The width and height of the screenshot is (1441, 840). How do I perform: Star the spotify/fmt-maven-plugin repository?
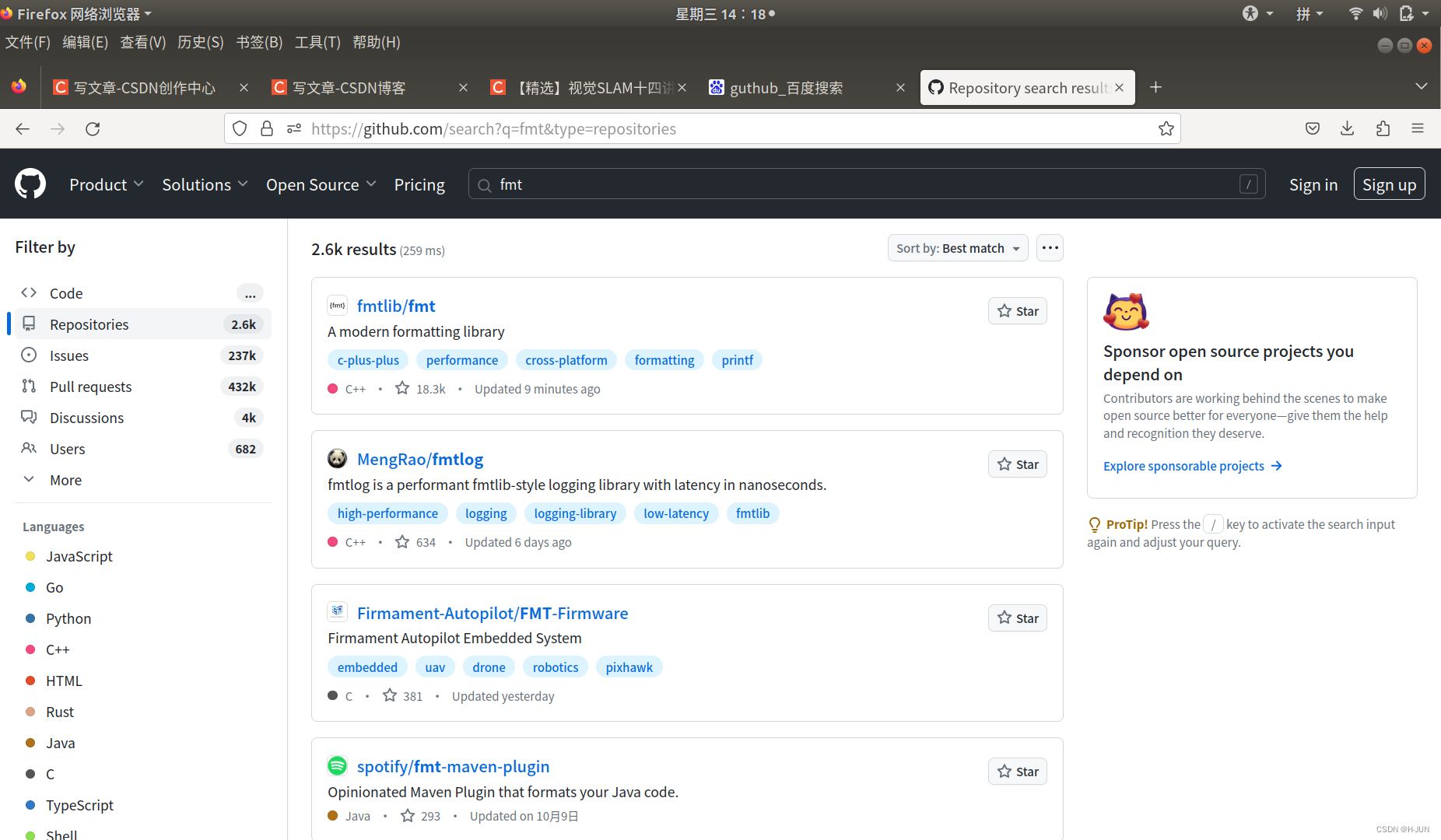[1017, 771]
